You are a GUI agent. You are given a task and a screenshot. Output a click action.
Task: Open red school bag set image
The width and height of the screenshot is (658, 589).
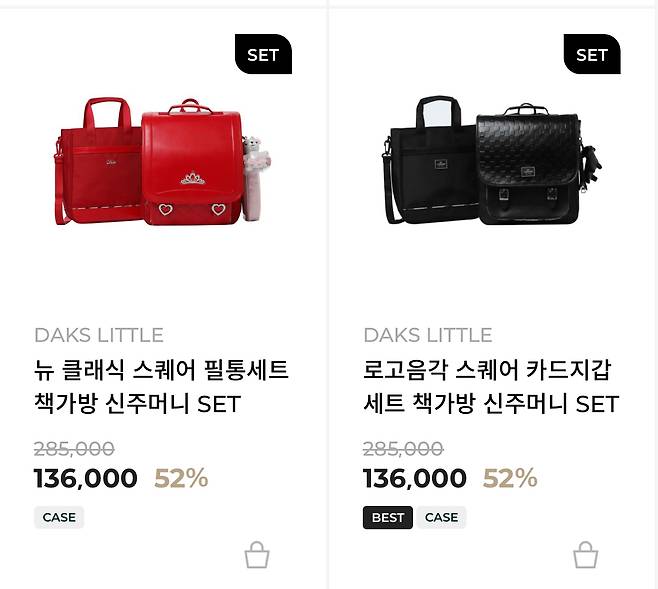[163, 162]
